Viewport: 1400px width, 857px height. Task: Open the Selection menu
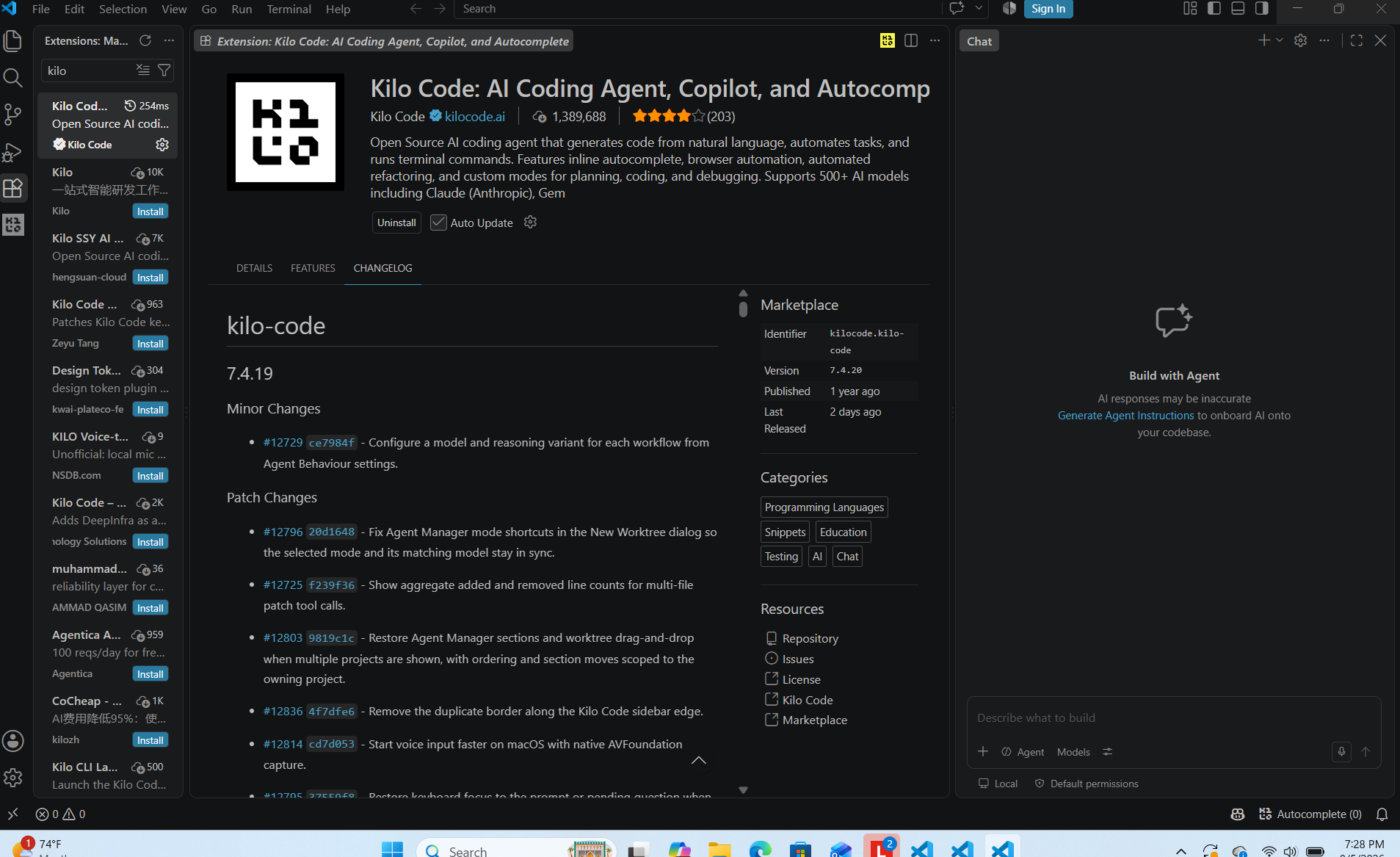(x=123, y=9)
